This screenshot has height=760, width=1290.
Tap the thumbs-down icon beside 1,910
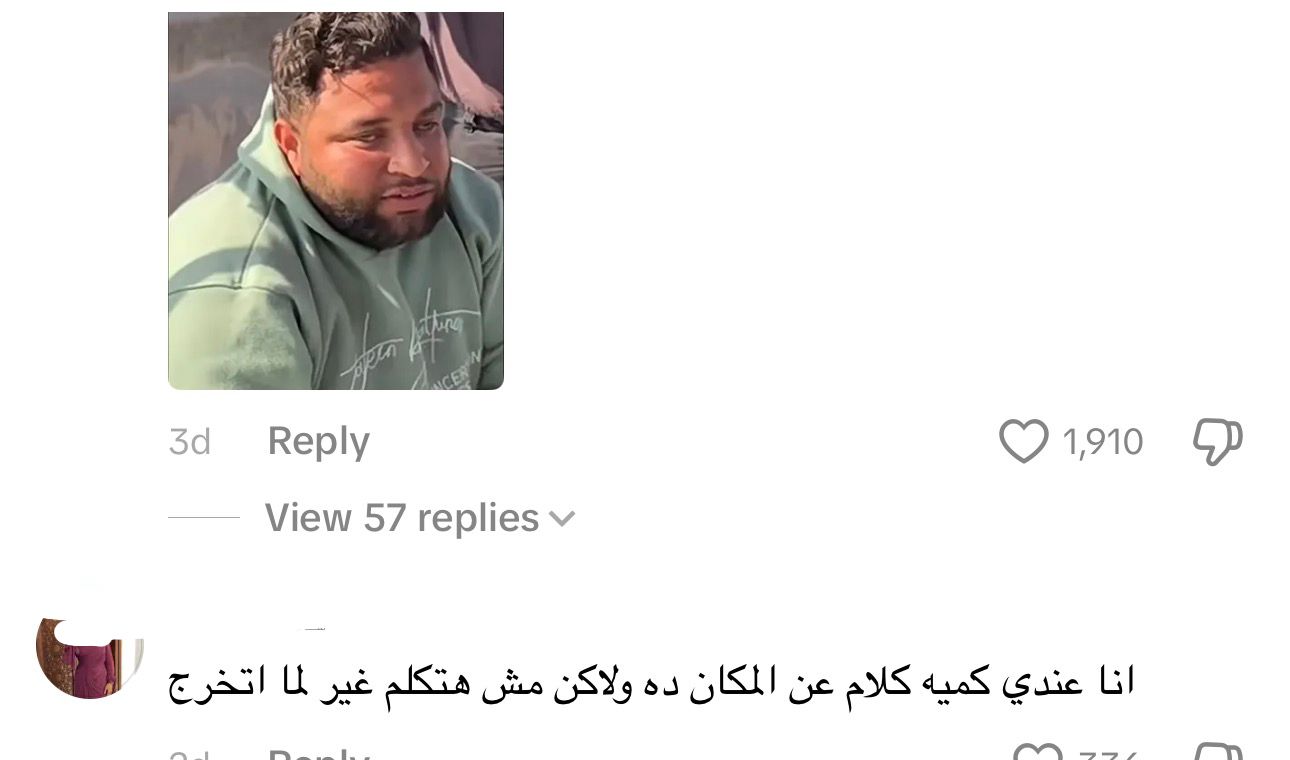coord(1217,441)
